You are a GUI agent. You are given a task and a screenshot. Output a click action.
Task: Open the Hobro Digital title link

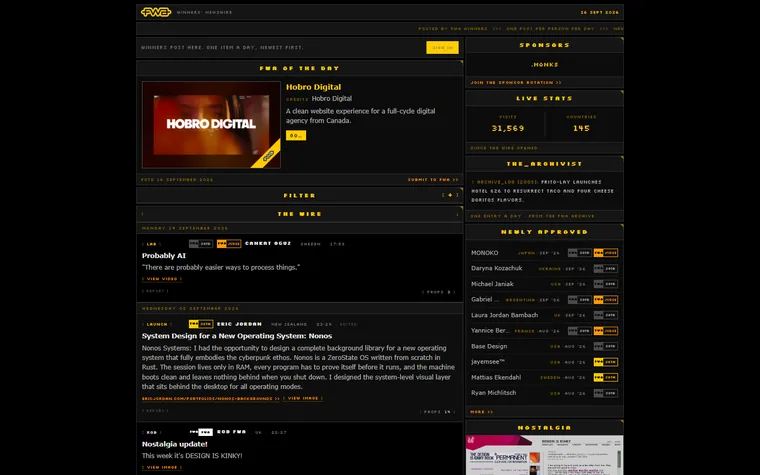[313, 87]
